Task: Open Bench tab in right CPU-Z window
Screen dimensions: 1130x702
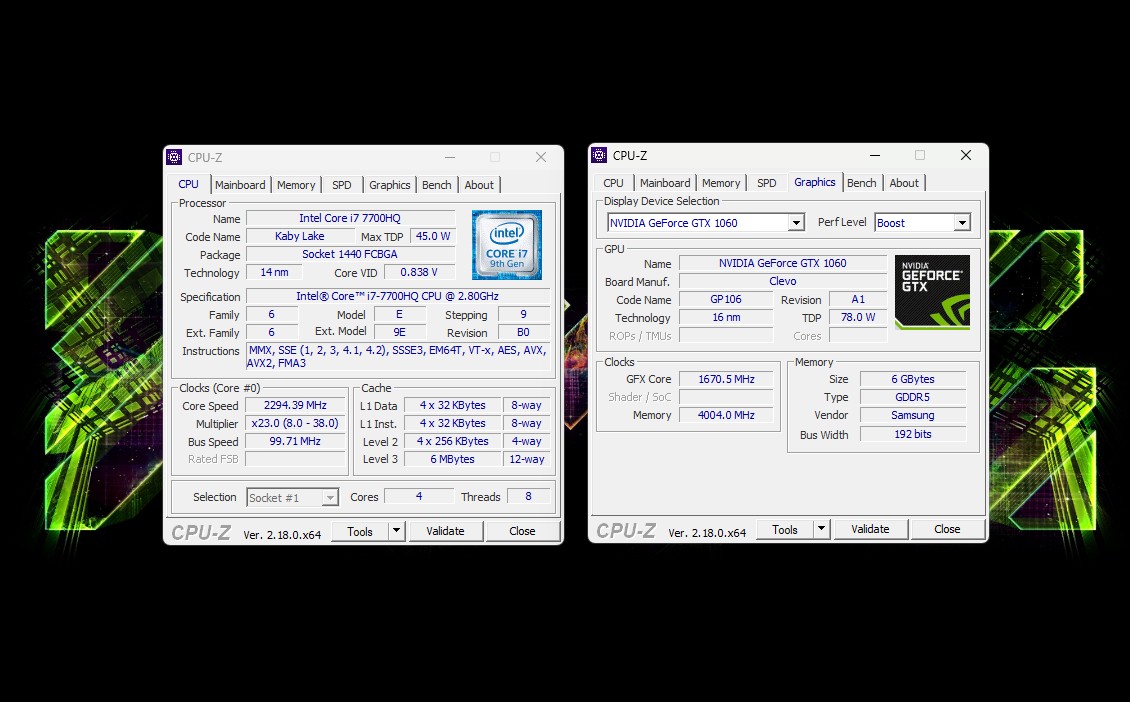Action: coord(862,183)
